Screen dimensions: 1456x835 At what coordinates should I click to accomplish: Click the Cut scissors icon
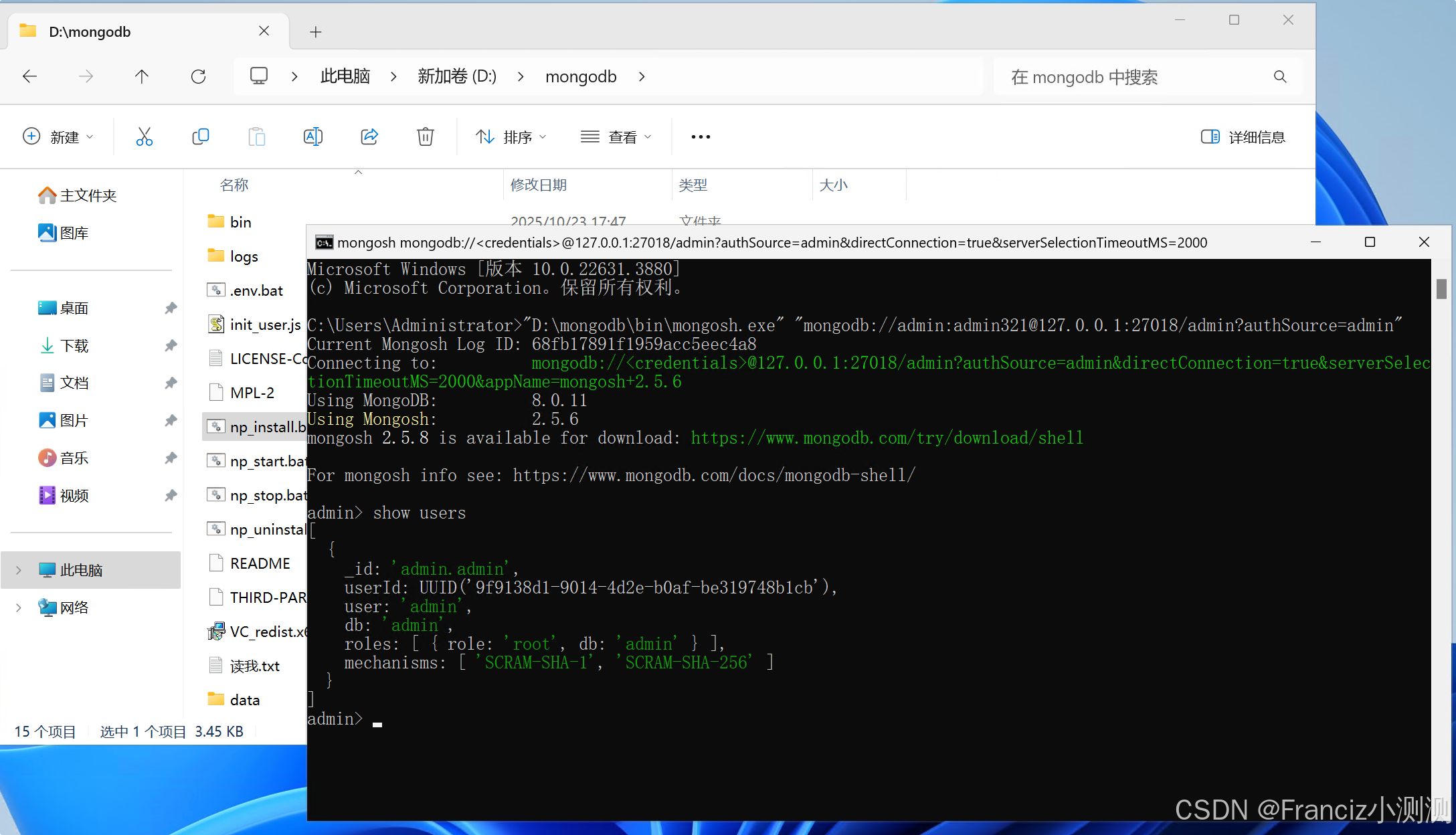pyautogui.click(x=144, y=137)
